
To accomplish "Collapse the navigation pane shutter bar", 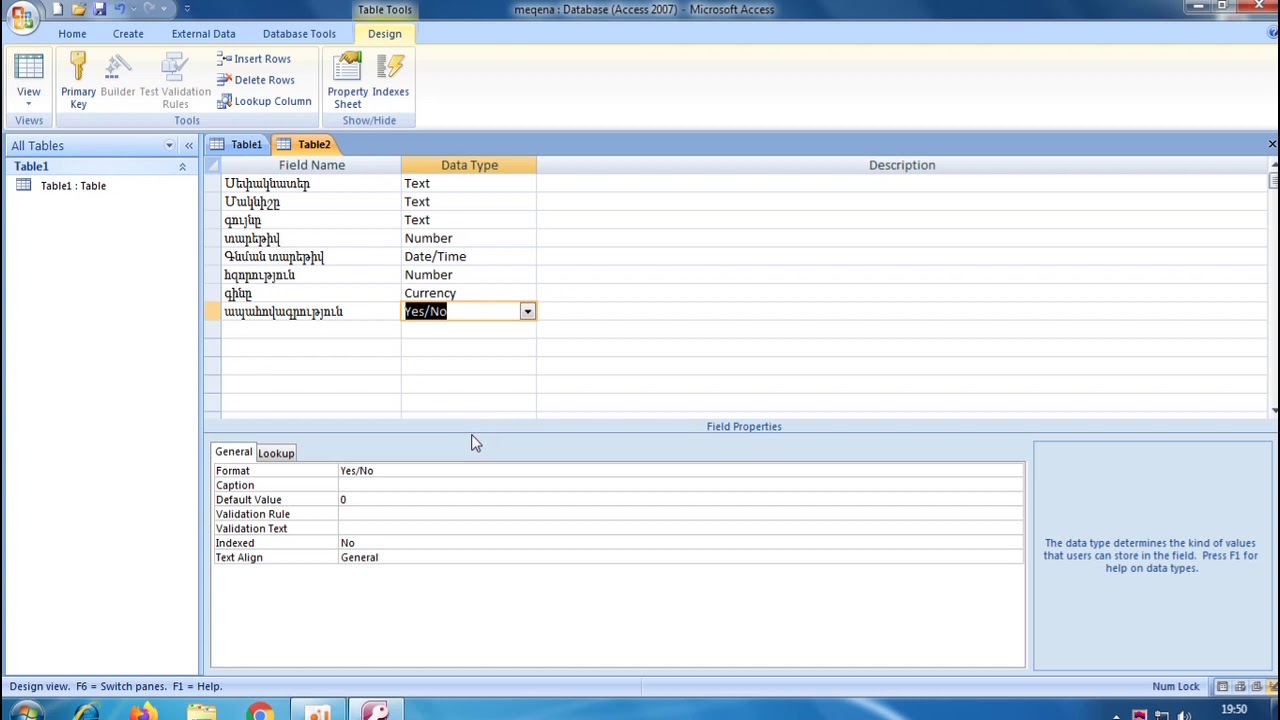I will pyautogui.click(x=188, y=146).
